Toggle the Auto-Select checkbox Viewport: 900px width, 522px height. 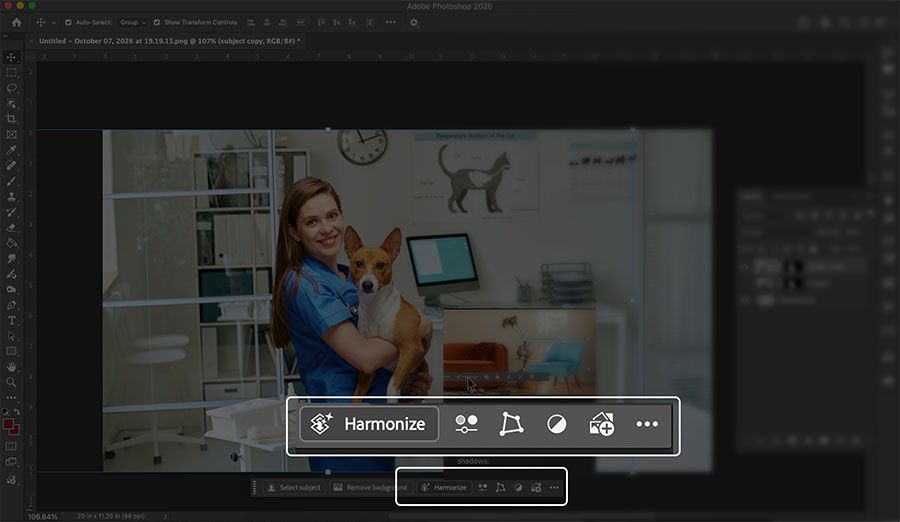(x=68, y=22)
